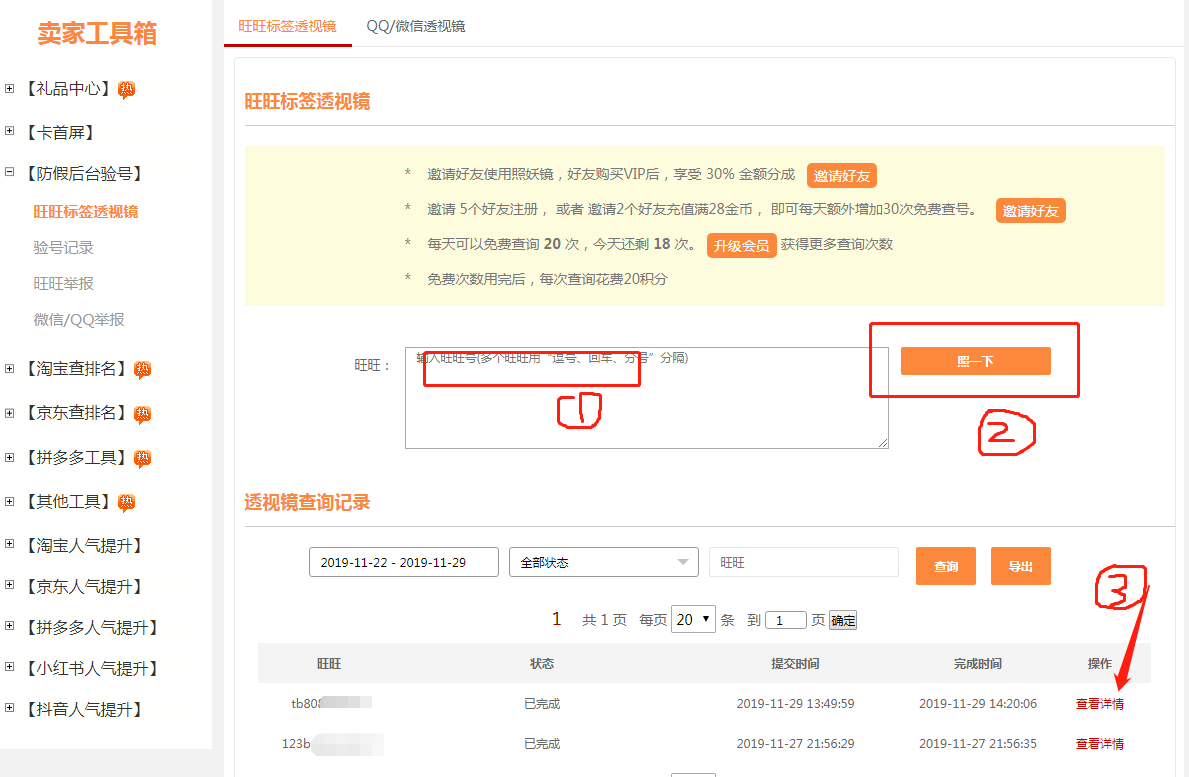The width and height of the screenshot is (1189, 777).
Task: Expand the 其他工具 menu group
Action: (x=10, y=501)
